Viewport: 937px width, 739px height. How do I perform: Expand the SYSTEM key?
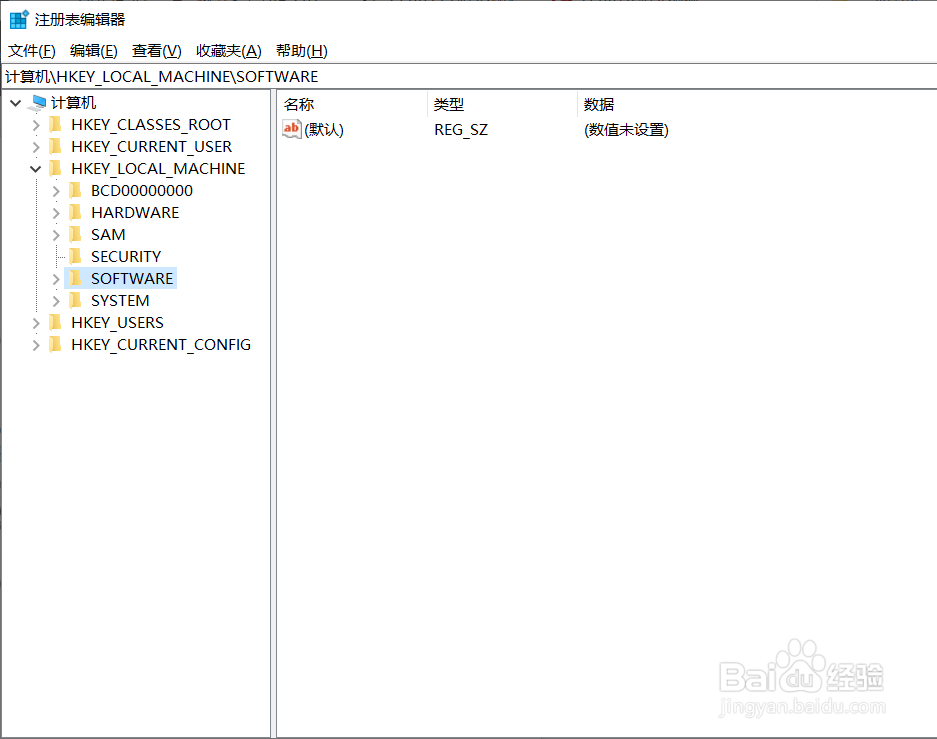click(56, 301)
